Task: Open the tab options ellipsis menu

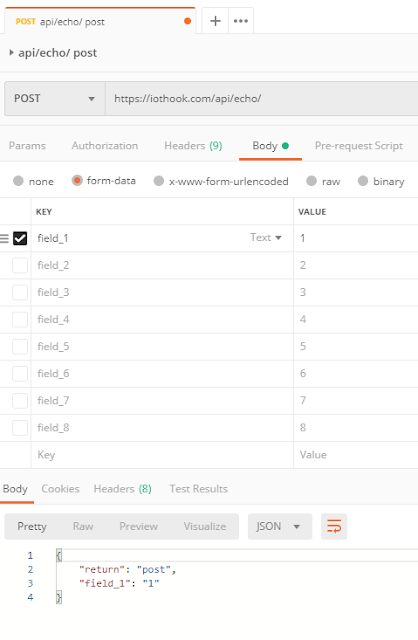Action: [241, 21]
